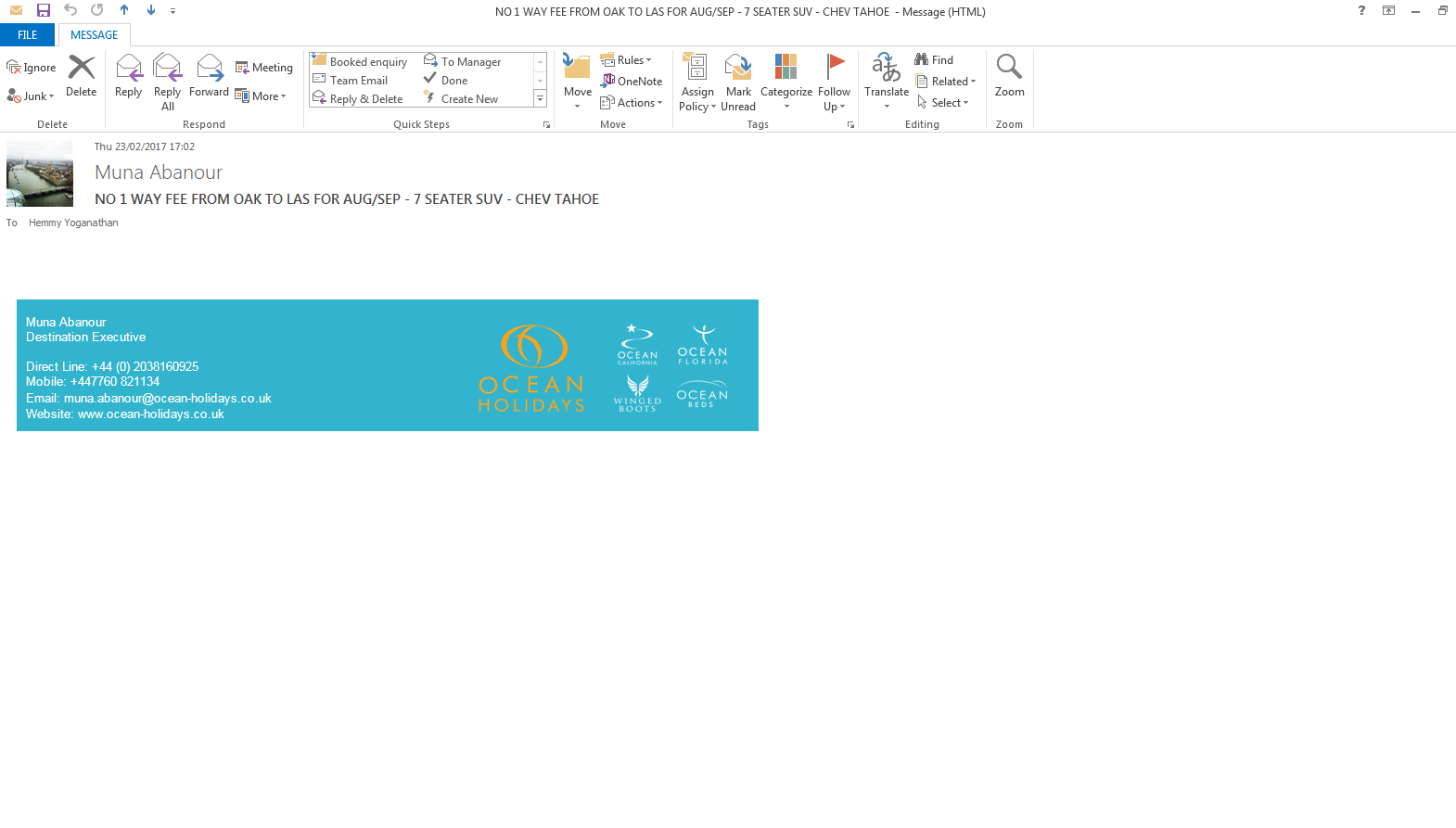Select the MESSAGE ribbon tab
1456x828 pixels.
tap(95, 35)
